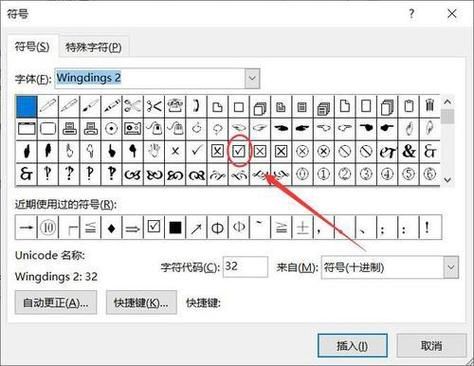
Task: Pick the boxed check mark in the symbol grid
Action: (239, 152)
